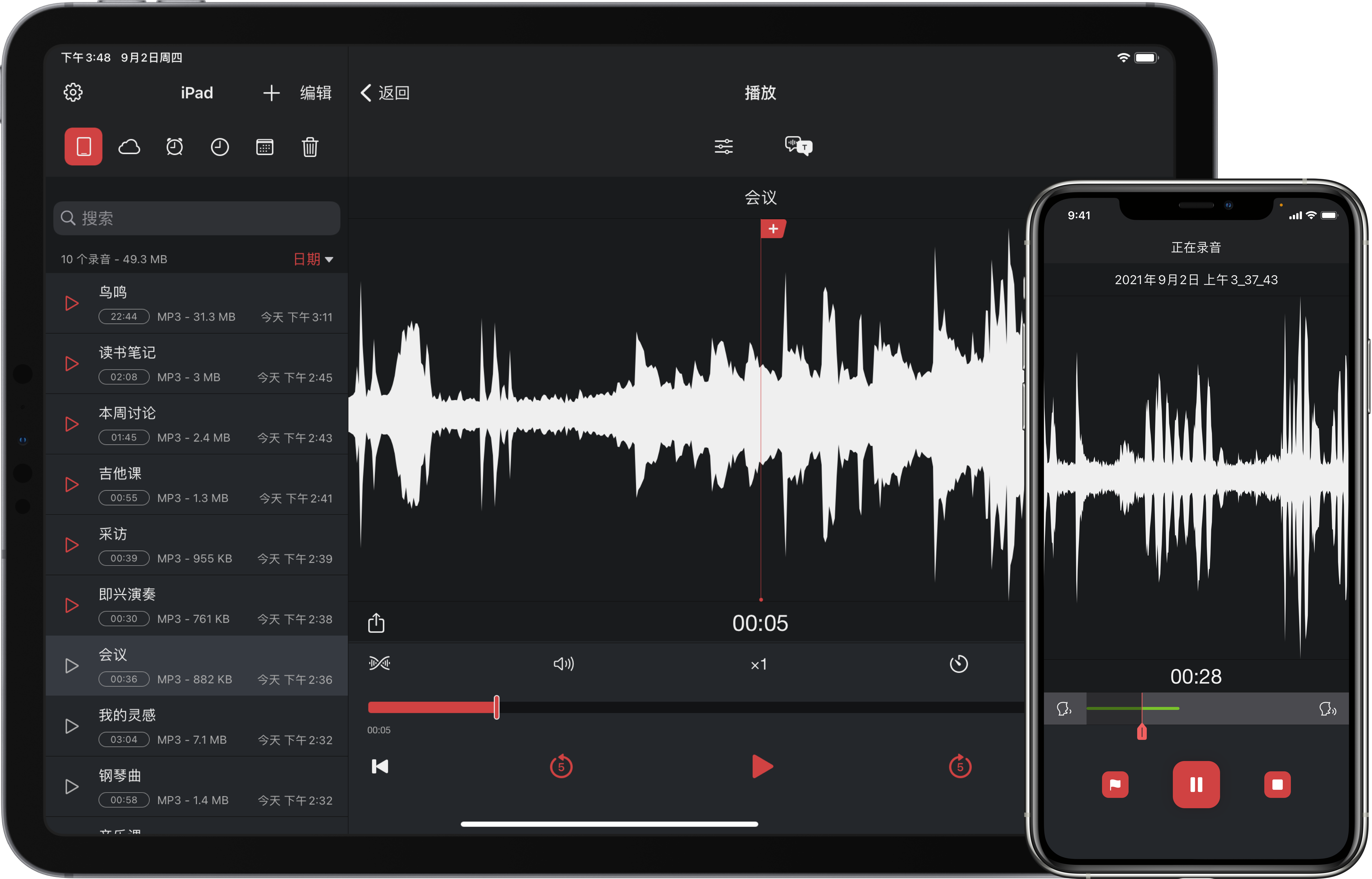Tap the iPad Wi-Fi status icon
Screen dimensions: 1372x879
click(x=1123, y=58)
